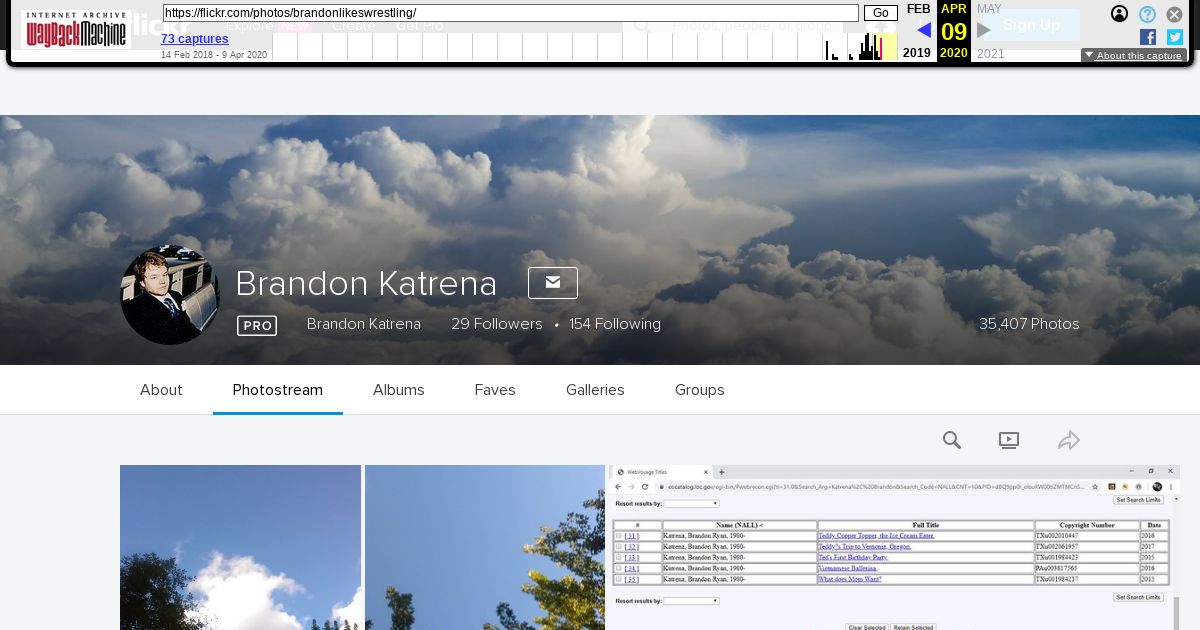Open the 73 captures link
The image size is (1200, 630).
pyautogui.click(x=195, y=39)
